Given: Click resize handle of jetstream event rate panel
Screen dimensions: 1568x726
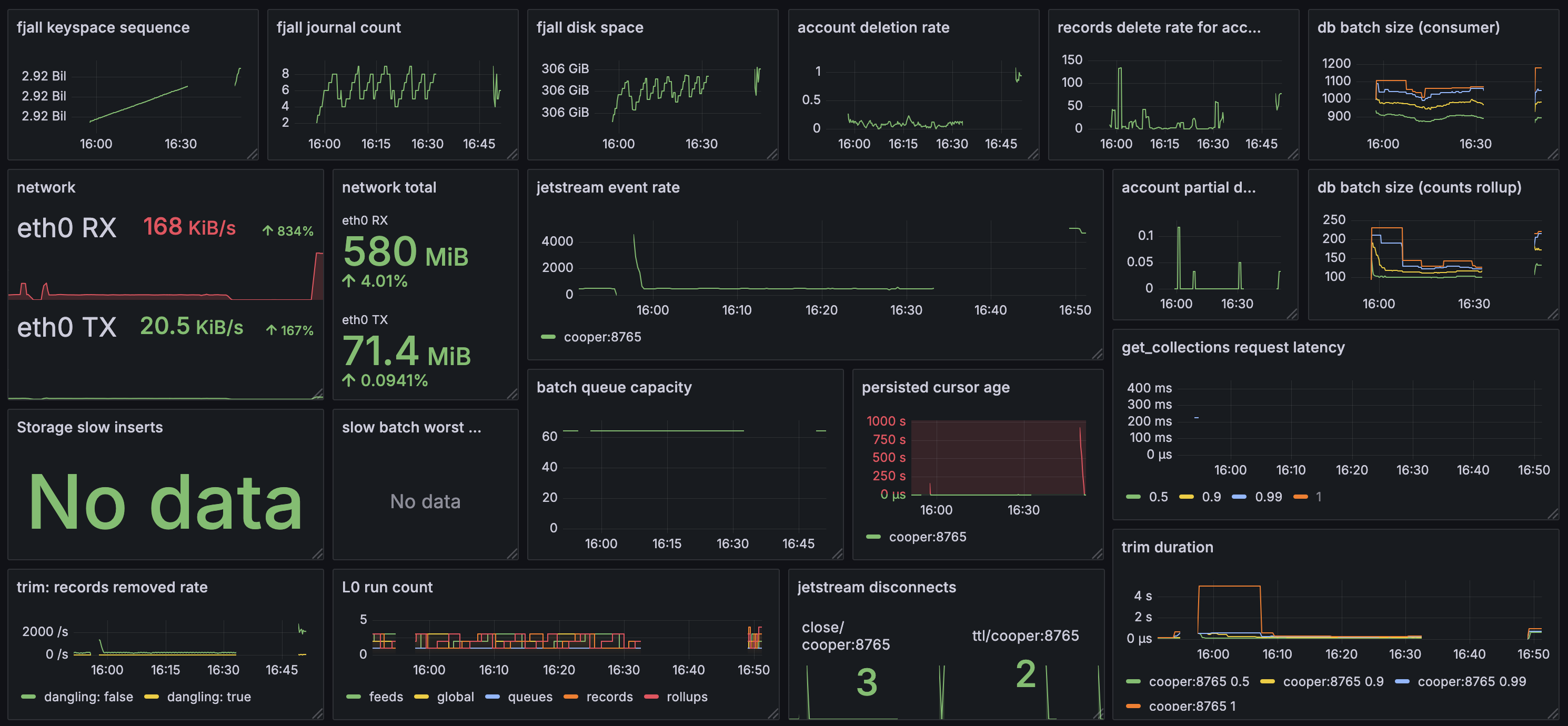Looking at the screenshot, I should tap(1097, 354).
